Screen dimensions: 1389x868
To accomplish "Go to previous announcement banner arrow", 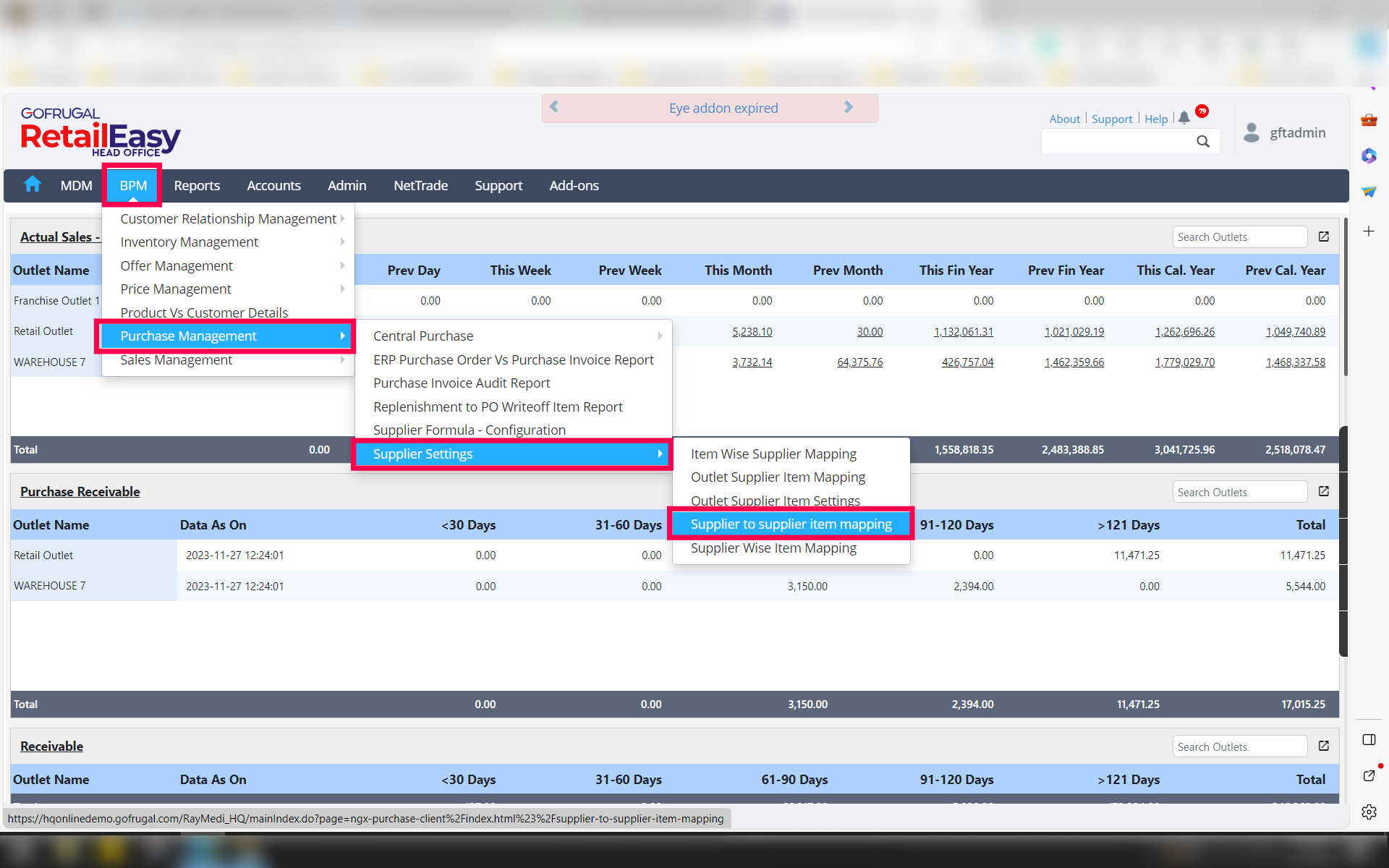I will tap(554, 107).
